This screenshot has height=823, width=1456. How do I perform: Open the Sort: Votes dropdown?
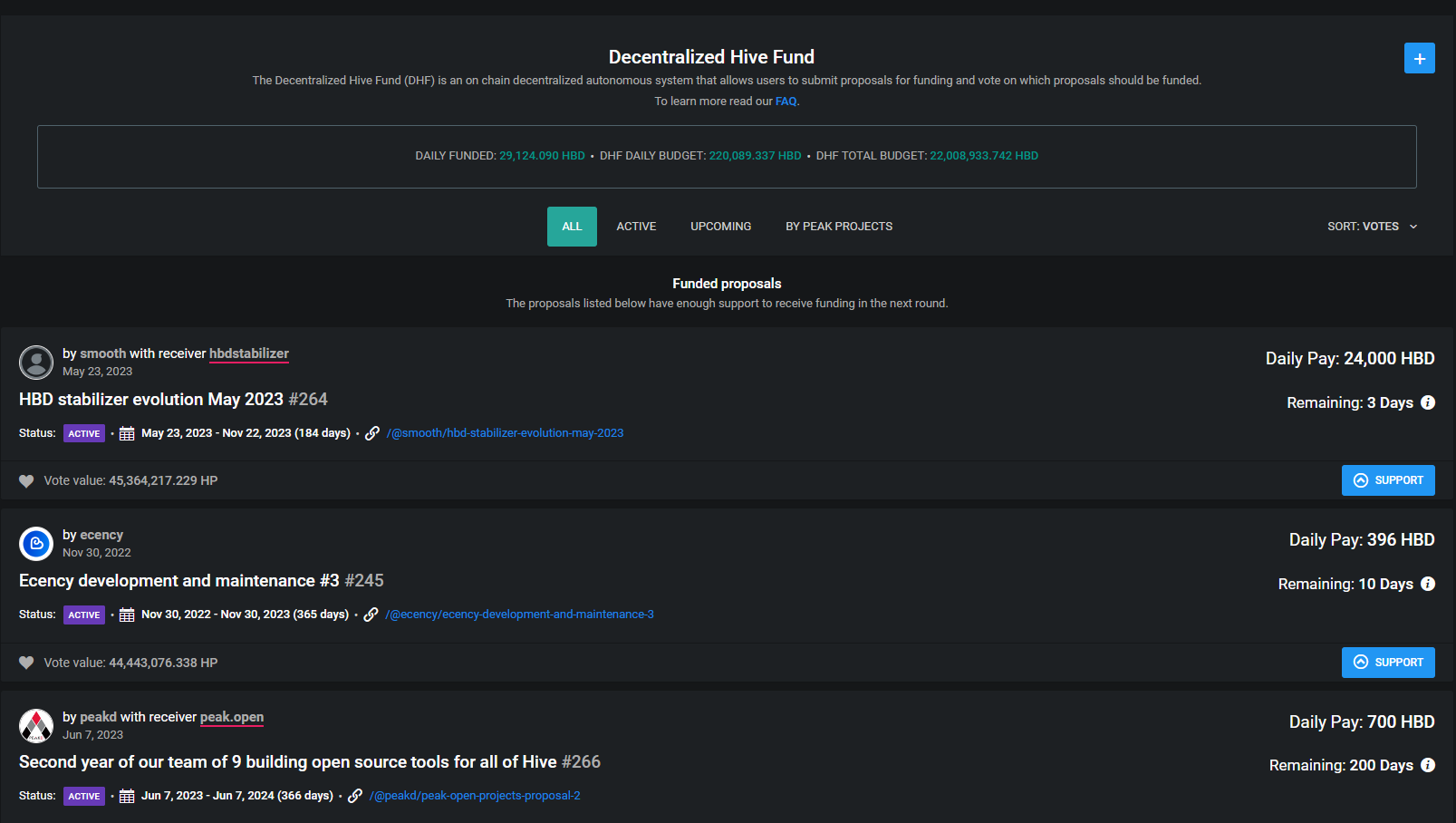point(1372,227)
